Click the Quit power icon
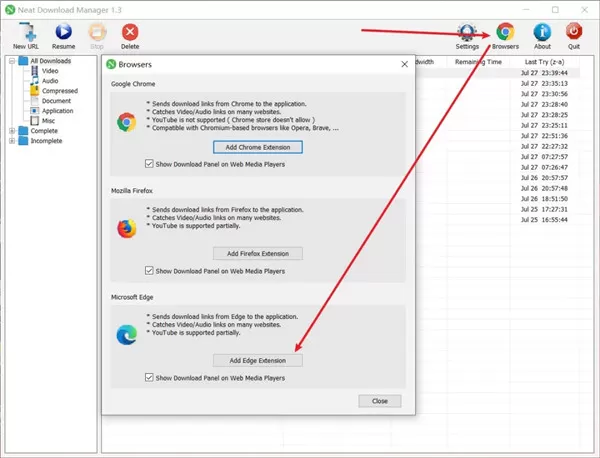 pos(574,36)
